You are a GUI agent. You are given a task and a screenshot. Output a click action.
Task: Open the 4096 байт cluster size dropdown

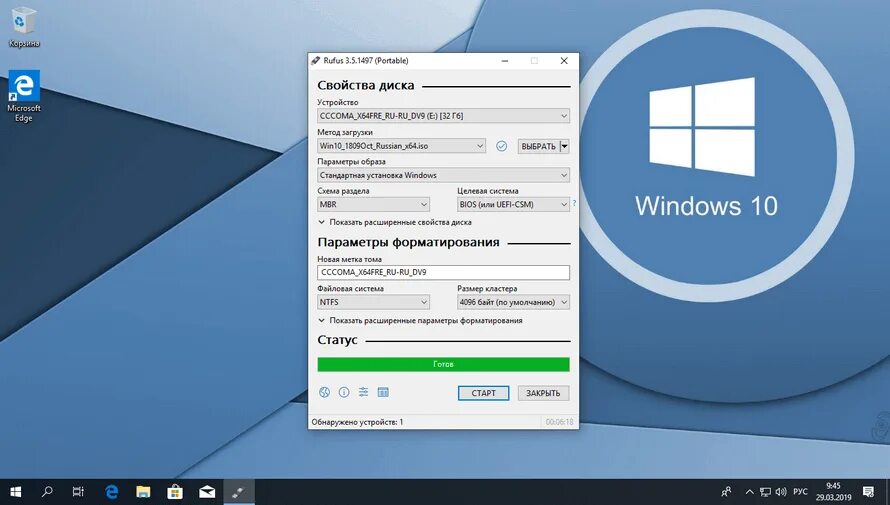tap(513, 302)
